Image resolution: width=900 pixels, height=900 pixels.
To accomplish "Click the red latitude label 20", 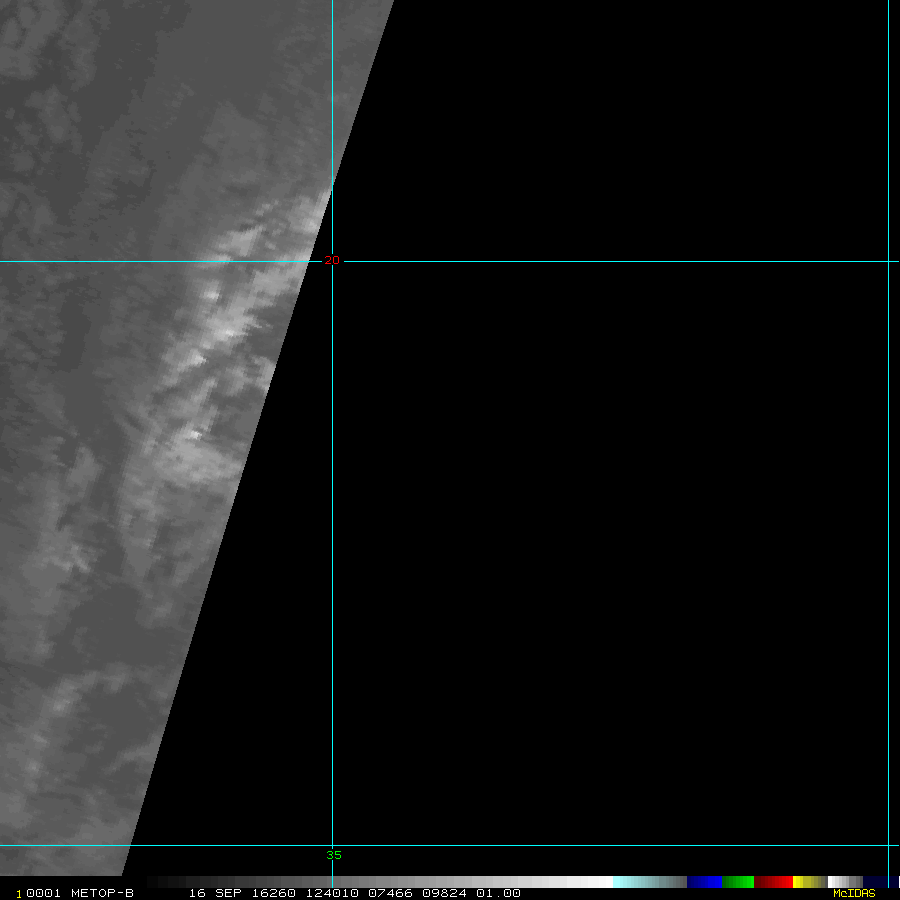I will point(332,260).
